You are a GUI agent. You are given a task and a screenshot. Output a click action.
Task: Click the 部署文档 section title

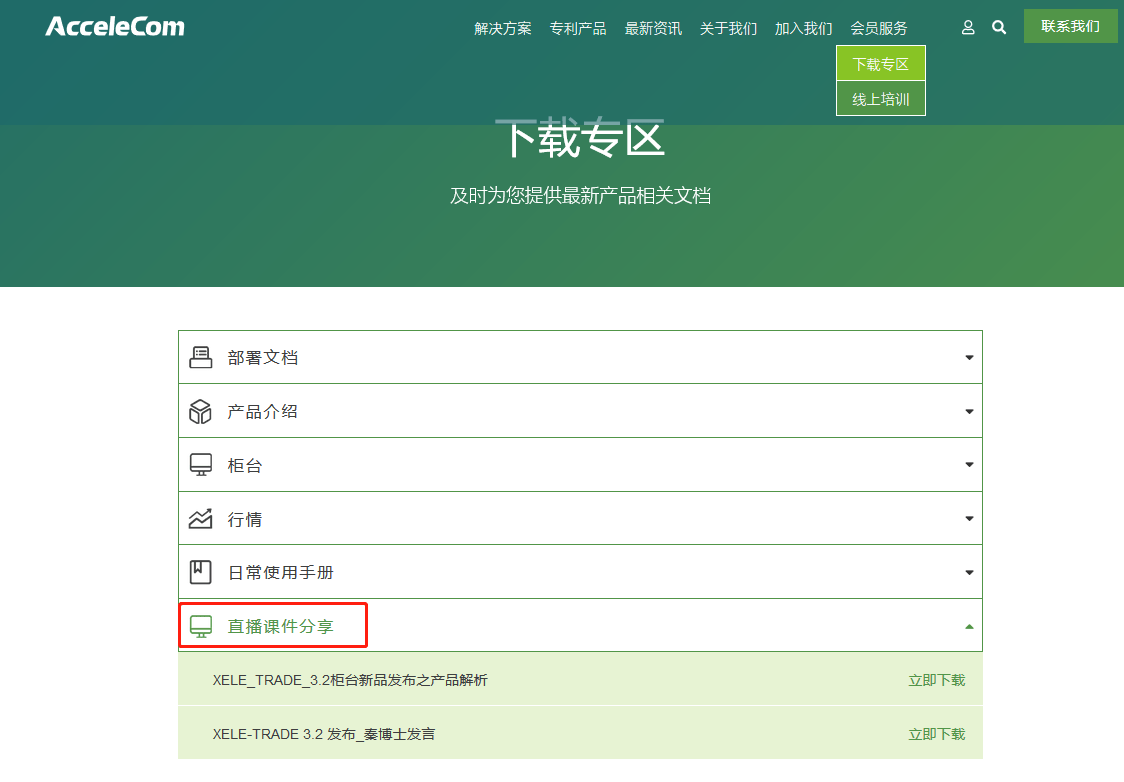[x=262, y=358]
